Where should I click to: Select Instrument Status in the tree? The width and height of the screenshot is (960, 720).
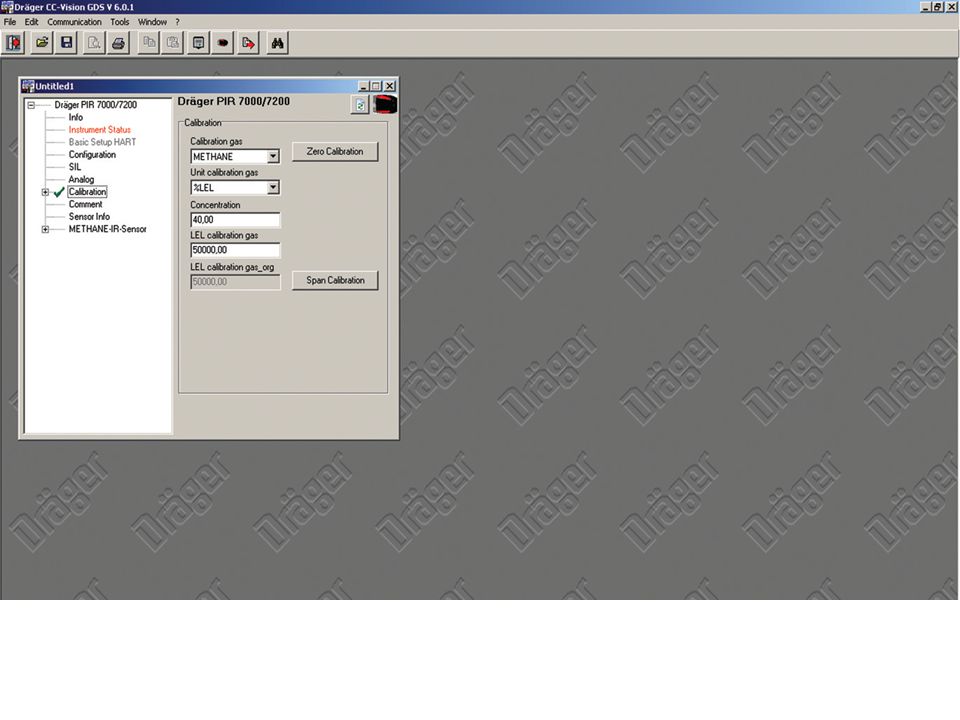click(x=99, y=130)
